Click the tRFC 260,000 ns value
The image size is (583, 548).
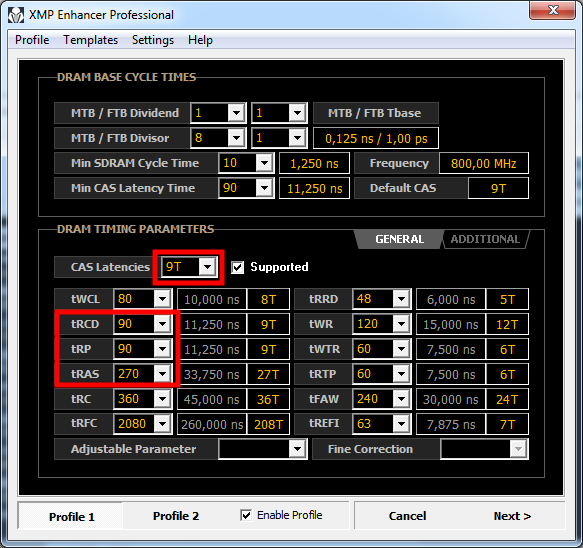click(212, 425)
